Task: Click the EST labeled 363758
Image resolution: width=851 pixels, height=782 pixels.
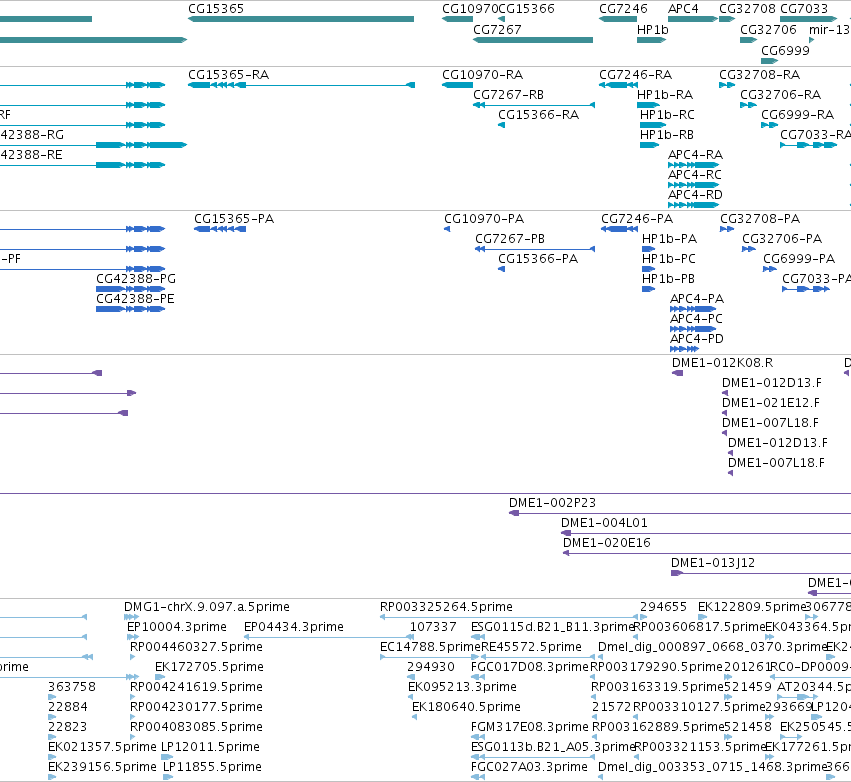Action: pos(52,697)
